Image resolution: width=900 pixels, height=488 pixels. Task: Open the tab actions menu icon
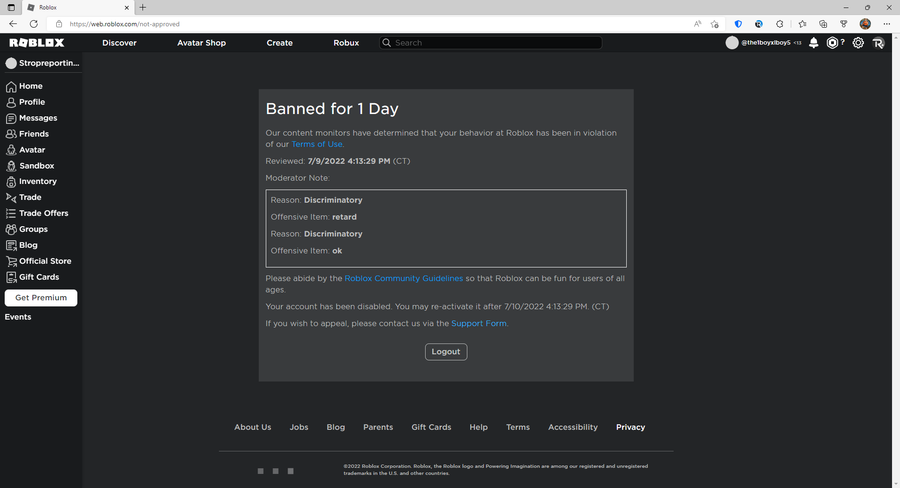coord(11,7)
